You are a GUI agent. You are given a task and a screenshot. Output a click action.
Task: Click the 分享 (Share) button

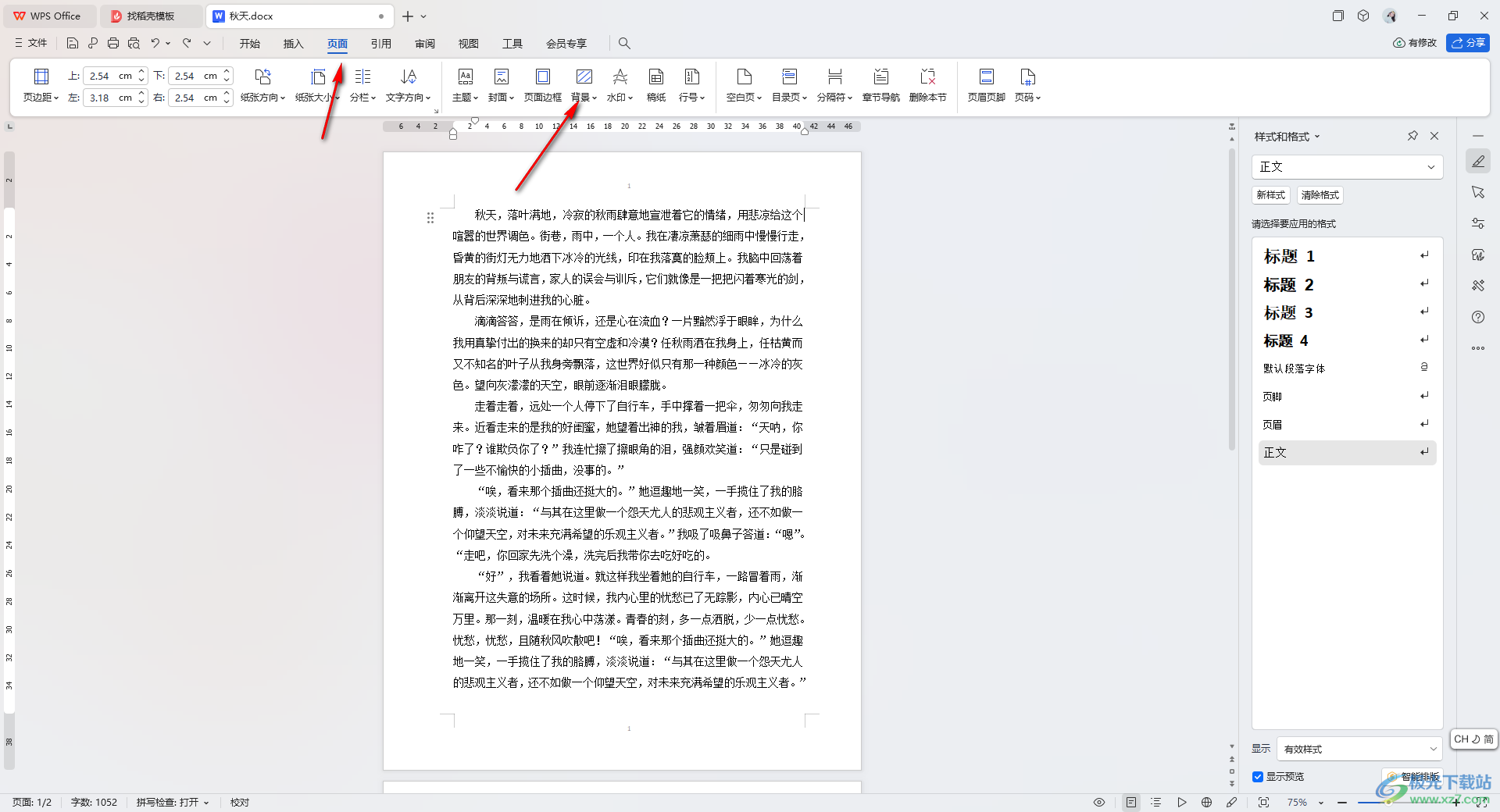(x=1468, y=43)
